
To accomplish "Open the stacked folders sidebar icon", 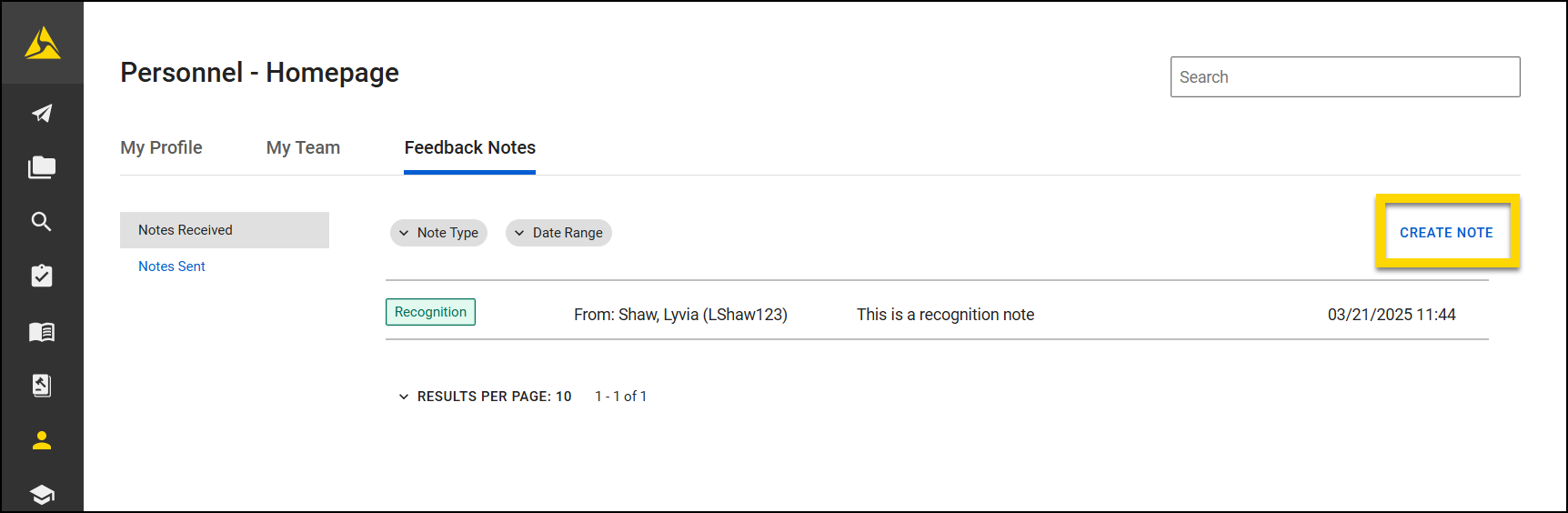I will click(x=42, y=167).
